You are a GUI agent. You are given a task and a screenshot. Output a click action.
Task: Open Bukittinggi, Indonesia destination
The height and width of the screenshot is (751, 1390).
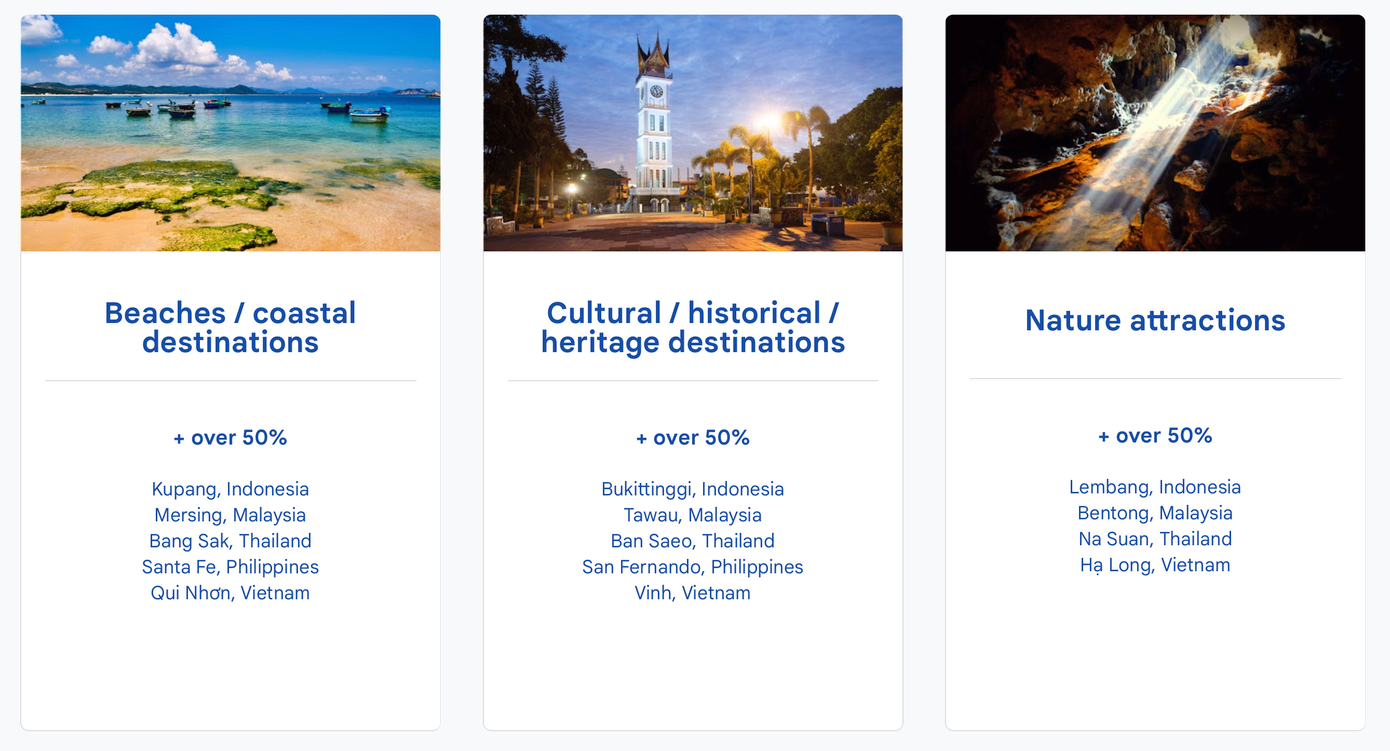click(692, 489)
